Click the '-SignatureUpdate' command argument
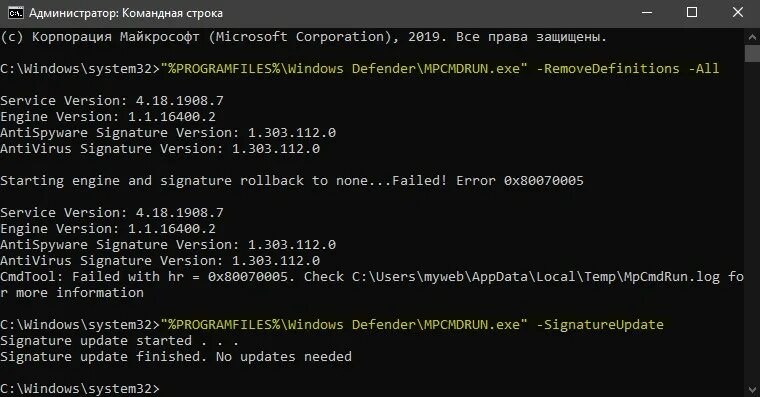The image size is (760, 397). 600,324
